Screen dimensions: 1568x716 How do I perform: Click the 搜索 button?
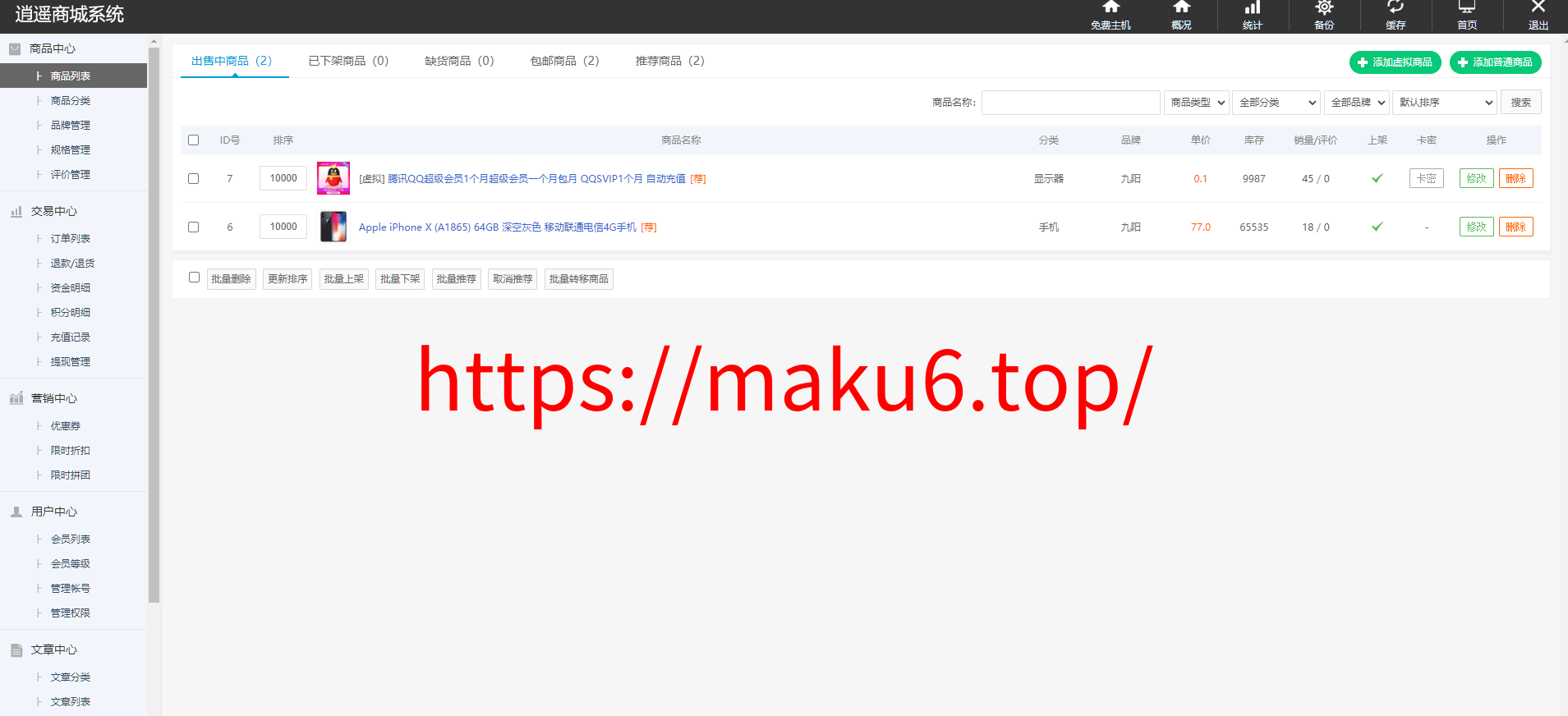pos(1520,103)
